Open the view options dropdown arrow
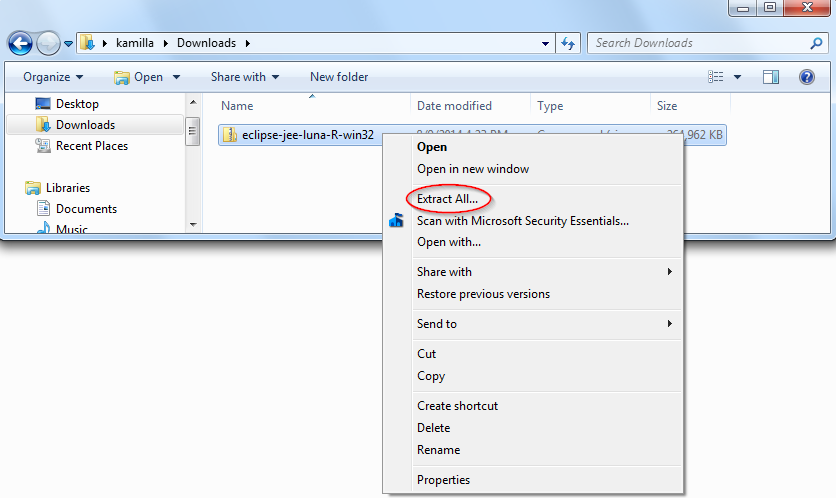This screenshot has height=498, width=836. [738, 77]
